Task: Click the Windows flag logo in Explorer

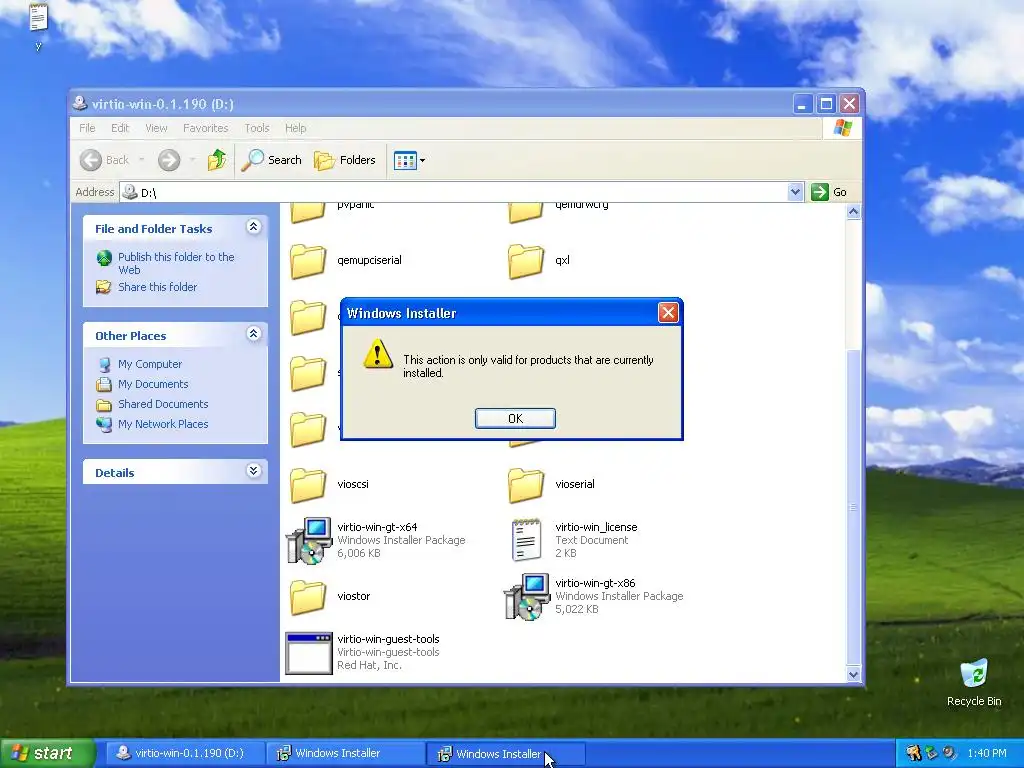Action: point(842,128)
